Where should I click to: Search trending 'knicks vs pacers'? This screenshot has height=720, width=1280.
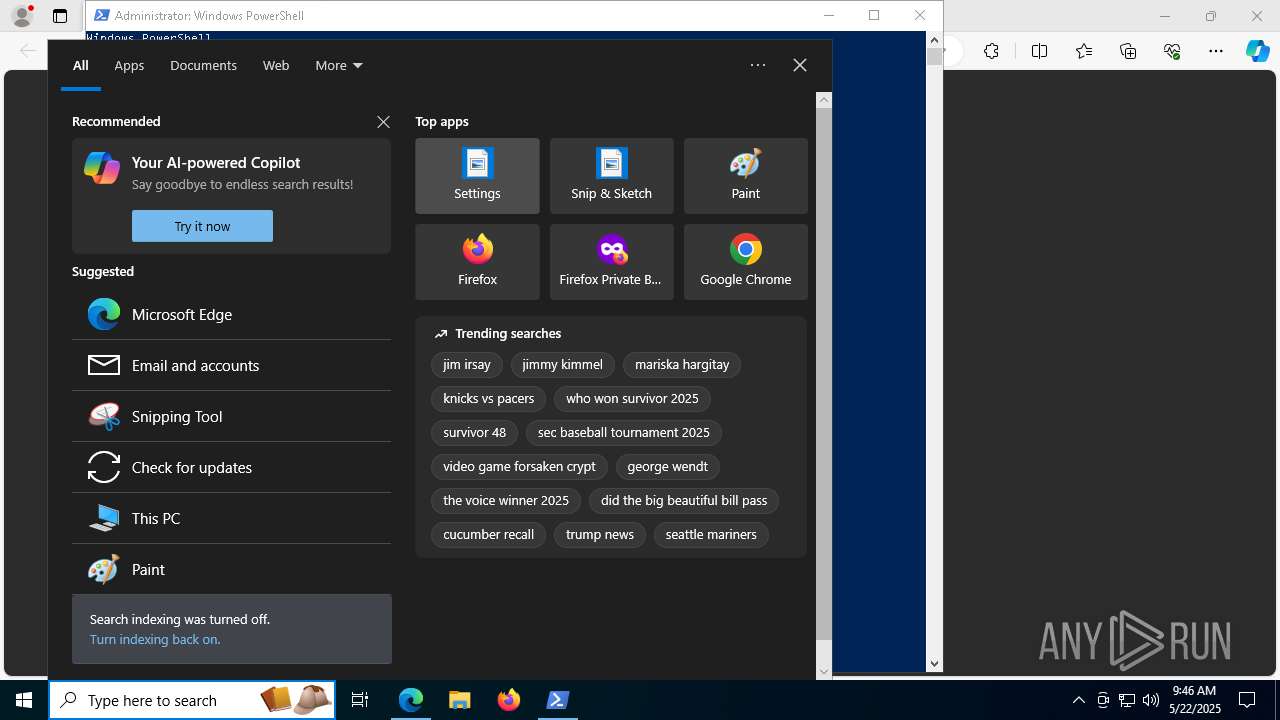tap(489, 399)
